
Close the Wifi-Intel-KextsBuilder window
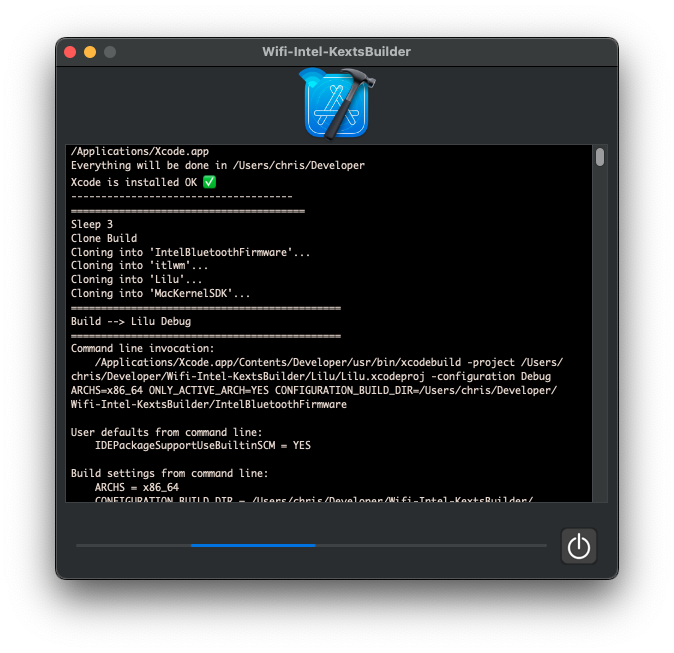[70, 52]
